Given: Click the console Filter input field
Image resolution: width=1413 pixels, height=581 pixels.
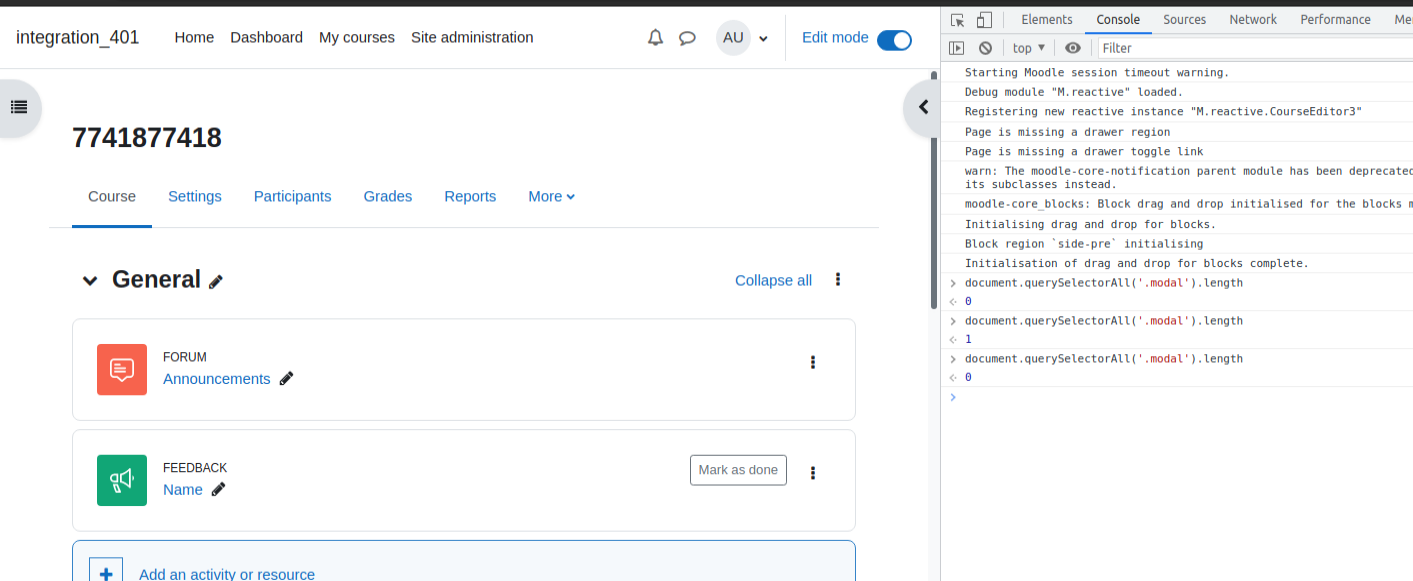Looking at the screenshot, I should click(1255, 48).
